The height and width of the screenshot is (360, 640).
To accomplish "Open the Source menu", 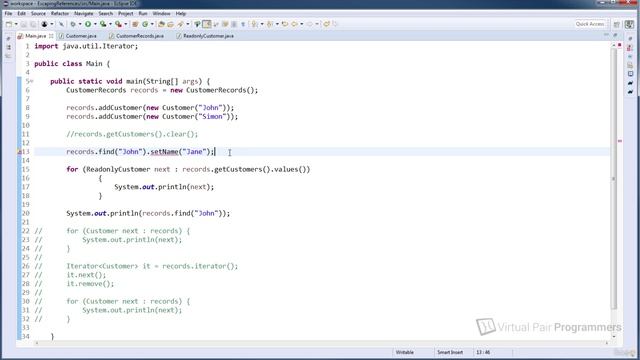I will (x=38, y=13).
